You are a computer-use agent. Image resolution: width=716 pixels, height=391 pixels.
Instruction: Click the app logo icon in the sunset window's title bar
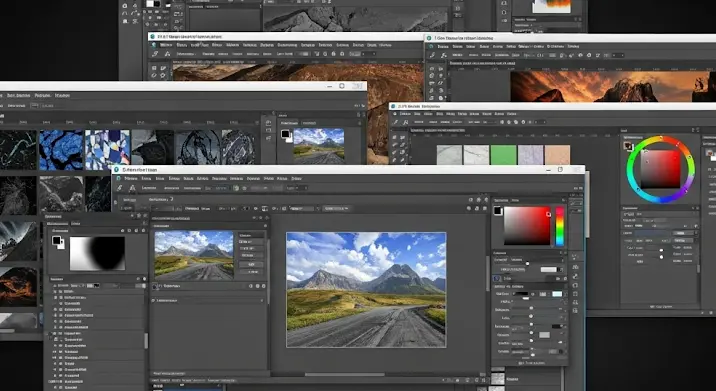429,38
